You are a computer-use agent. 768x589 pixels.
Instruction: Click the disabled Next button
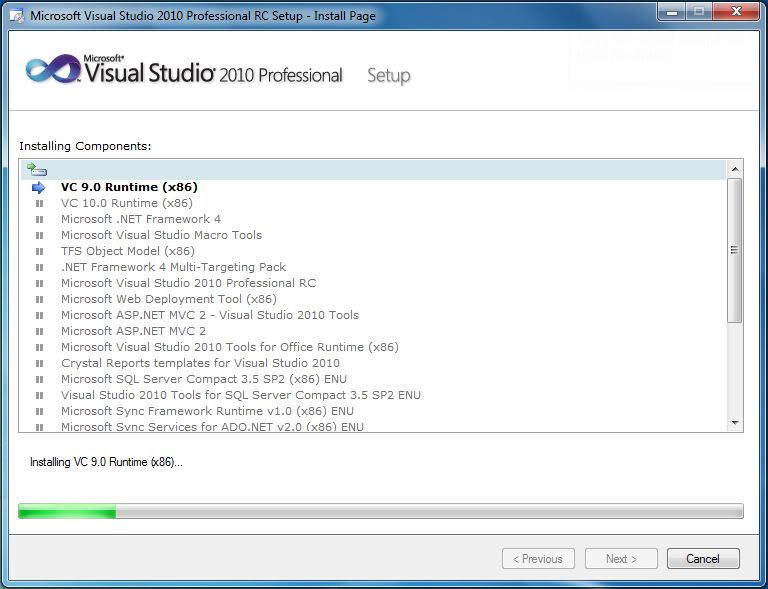pyautogui.click(x=621, y=559)
